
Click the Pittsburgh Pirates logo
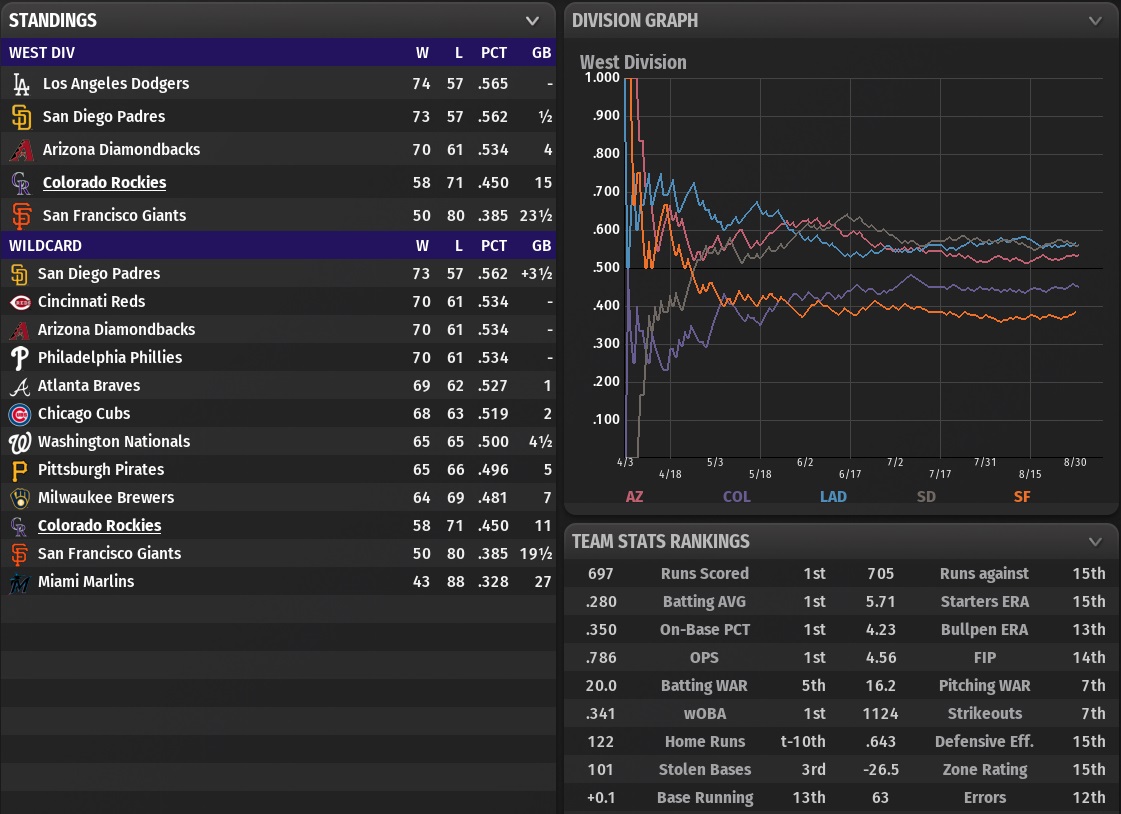19,470
